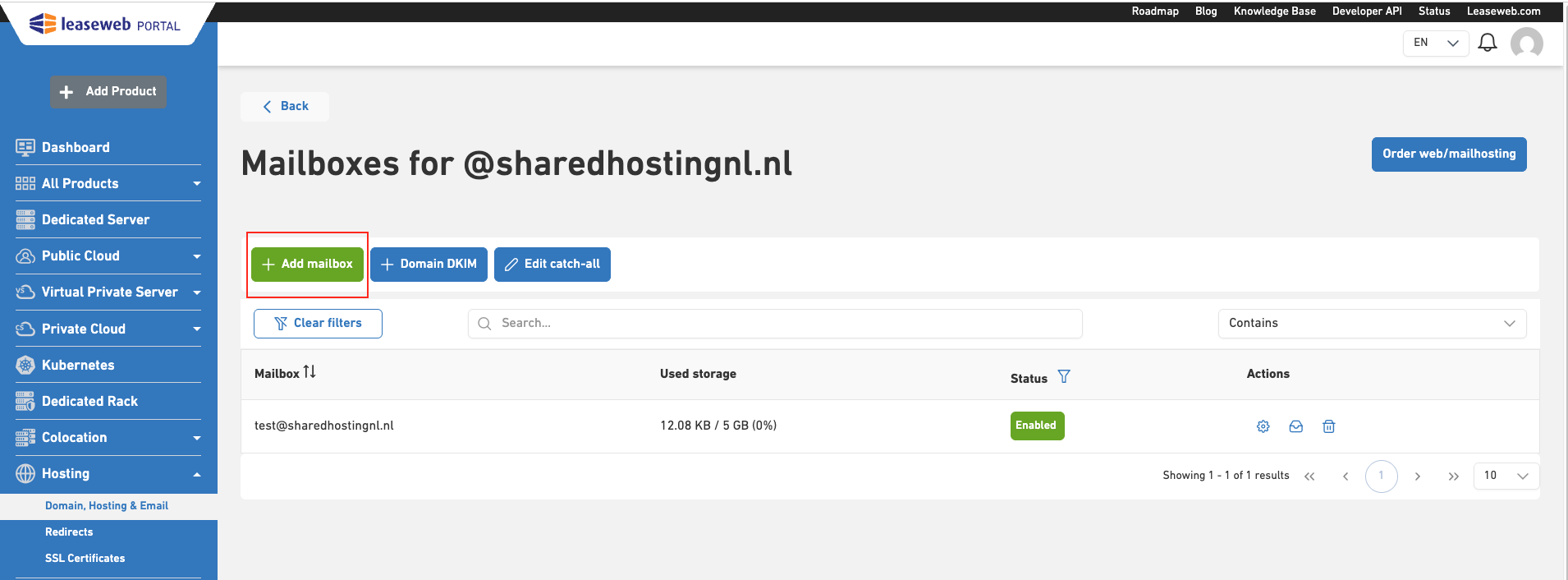Open settings gear for test@sharedhostingnl.nl
The width and height of the screenshot is (1568, 580).
click(1263, 426)
